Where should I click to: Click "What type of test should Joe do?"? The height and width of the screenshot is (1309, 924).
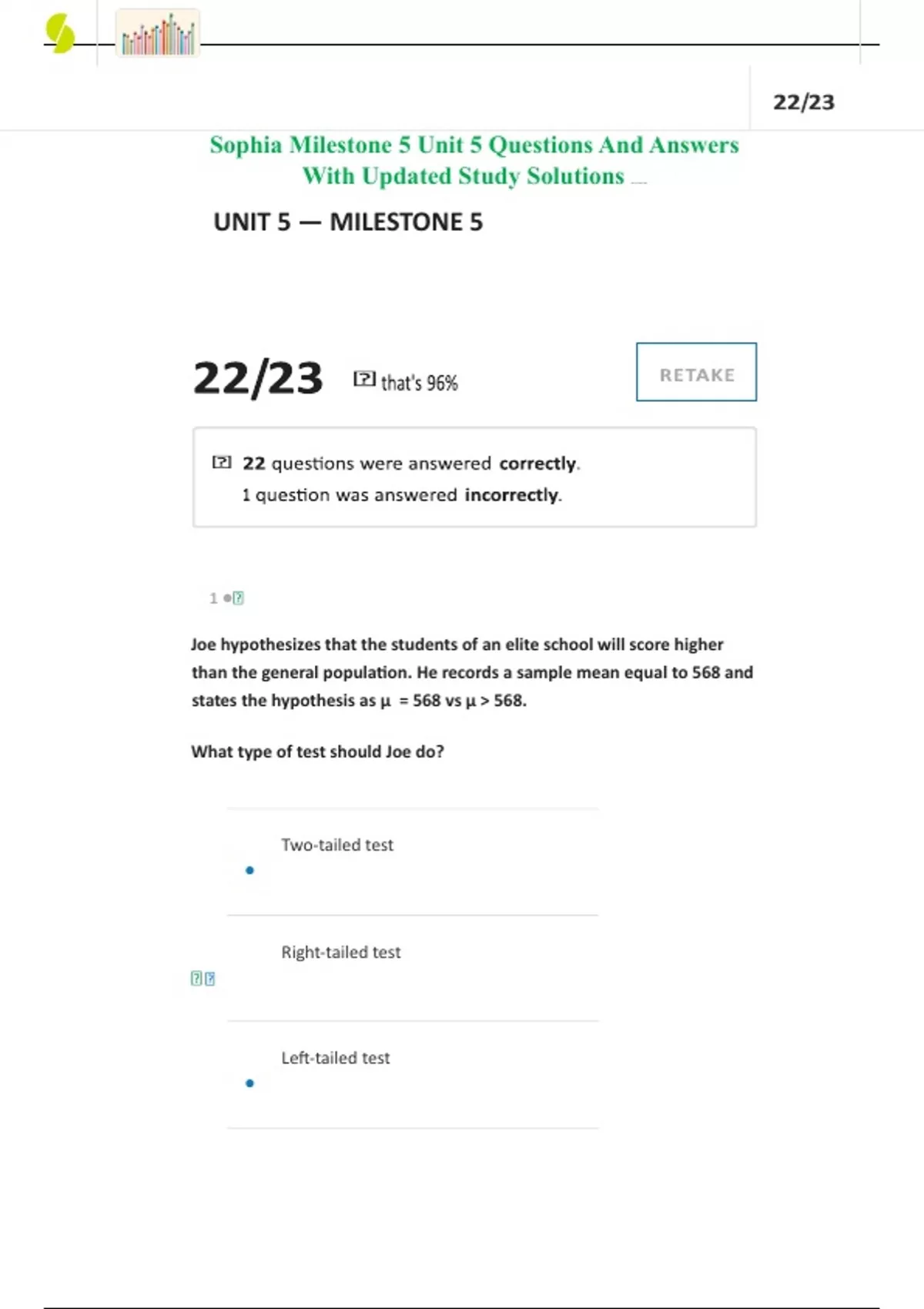[317, 752]
